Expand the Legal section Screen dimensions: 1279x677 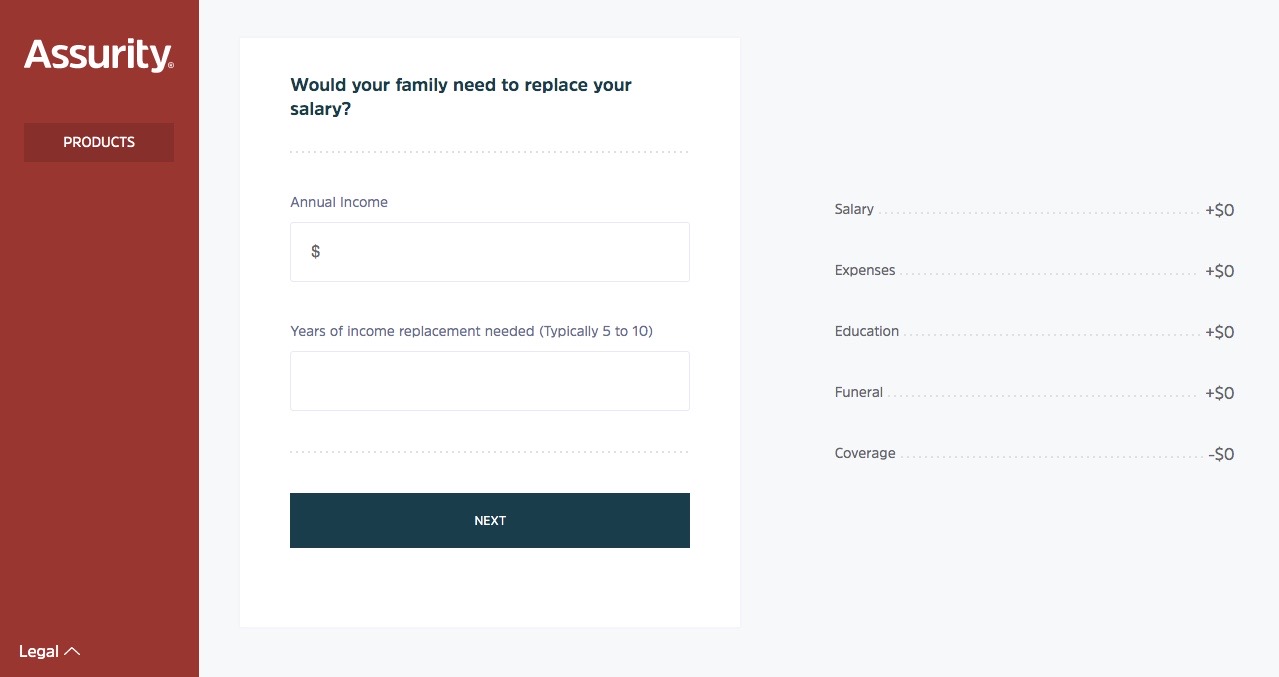coord(49,651)
